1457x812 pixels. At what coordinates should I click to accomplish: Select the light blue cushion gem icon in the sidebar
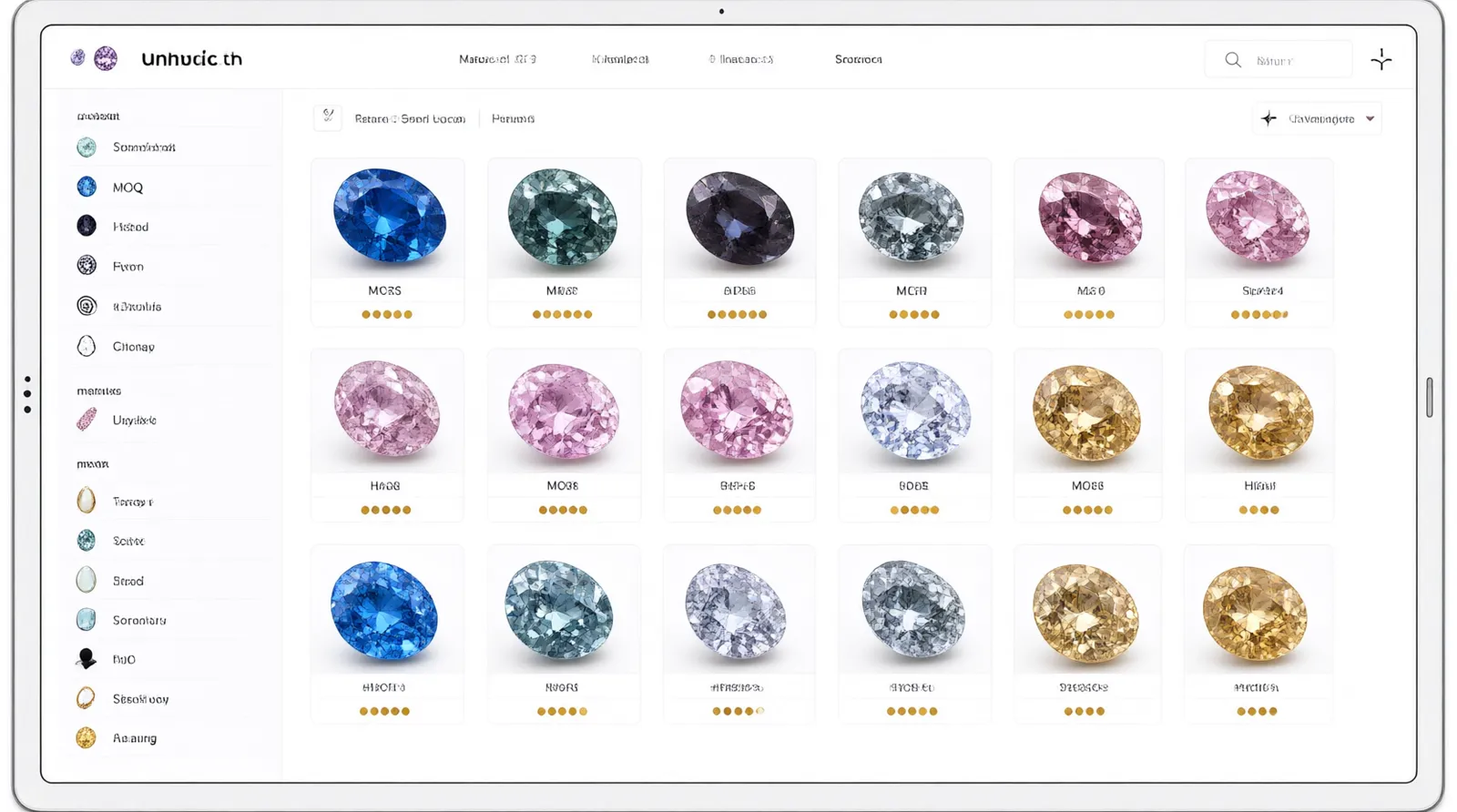click(87, 620)
